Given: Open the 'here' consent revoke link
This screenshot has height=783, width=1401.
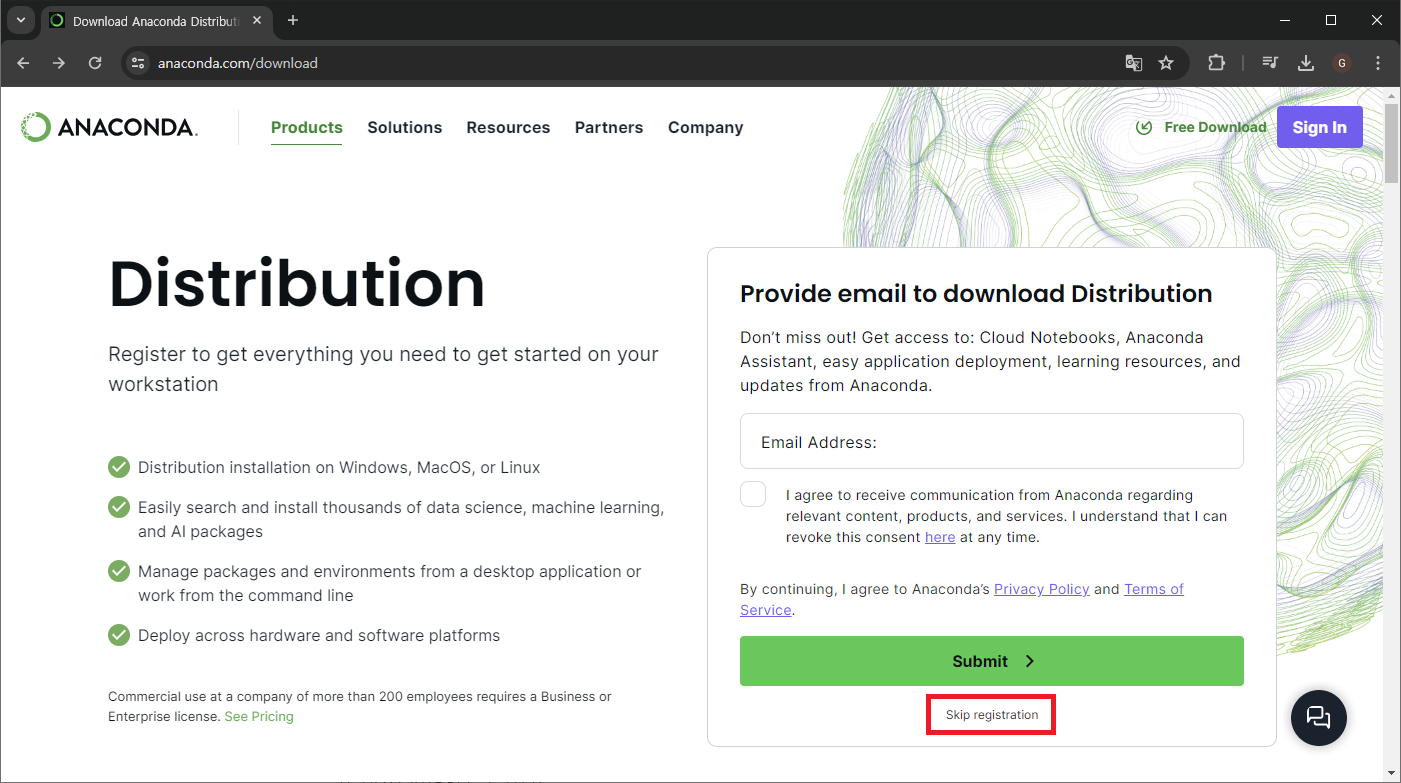Looking at the screenshot, I should pyautogui.click(x=940, y=537).
